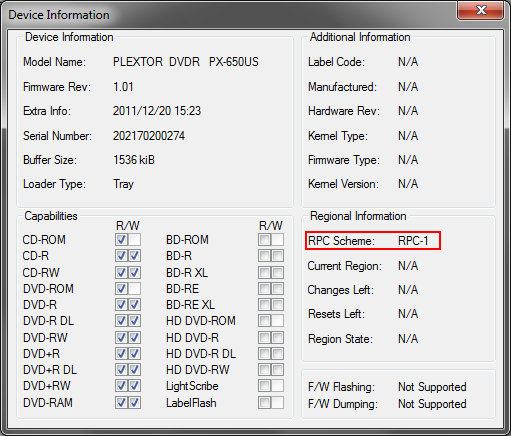Select the Manufactured N/A value
Viewport: 511px width, 436px height.
click(x=408, y=87)
